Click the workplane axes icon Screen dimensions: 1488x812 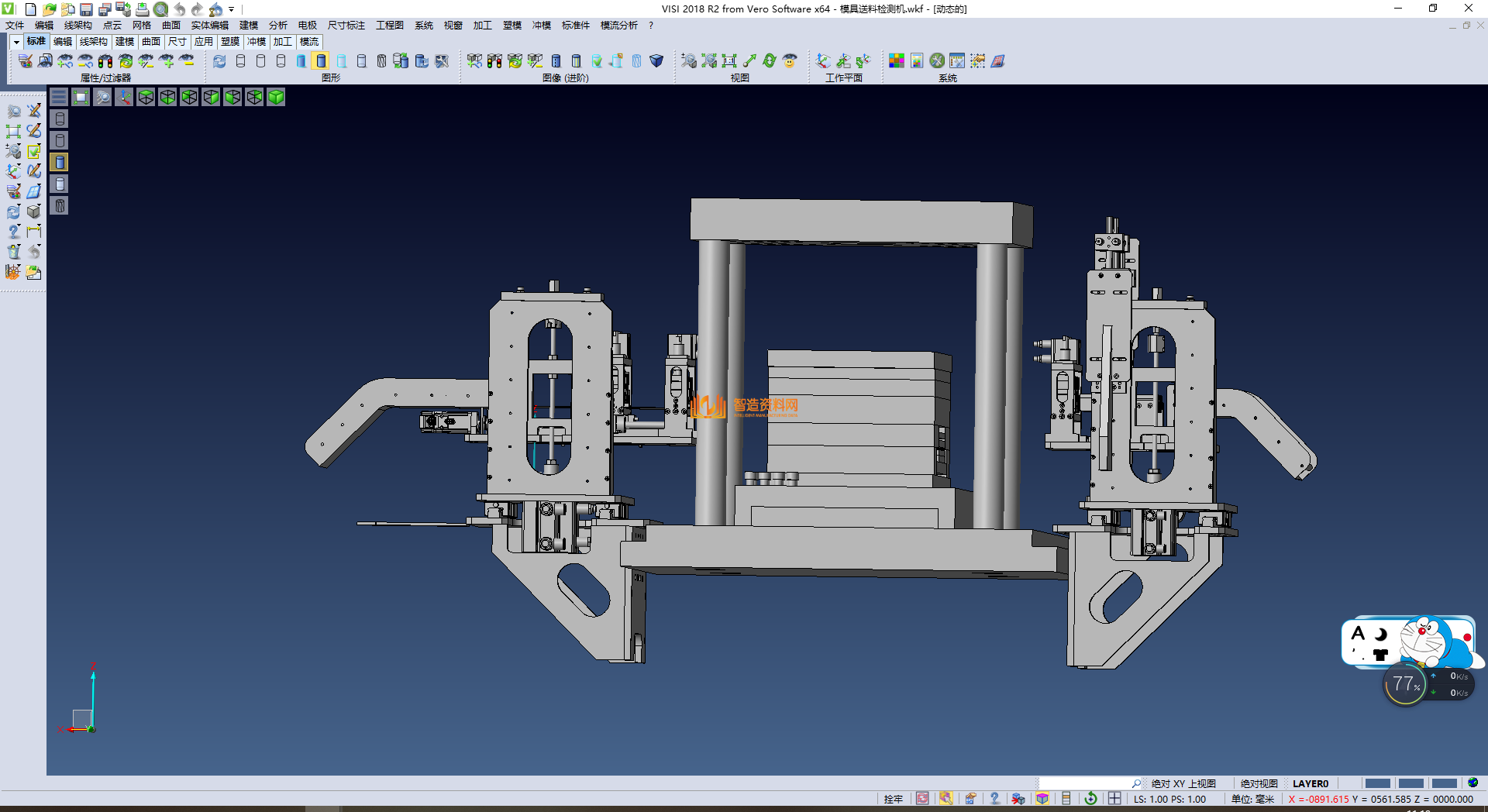pyautogui.click(x=823, y=61)
